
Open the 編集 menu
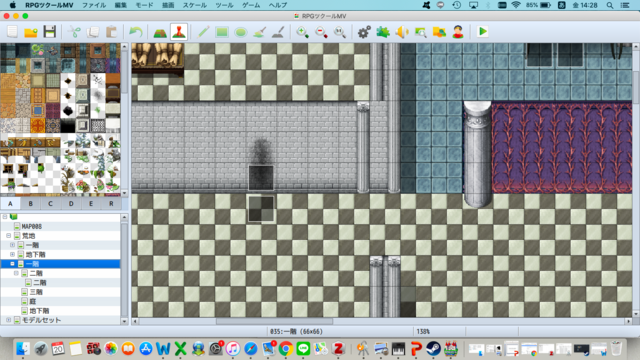click(x=120, y=5)
